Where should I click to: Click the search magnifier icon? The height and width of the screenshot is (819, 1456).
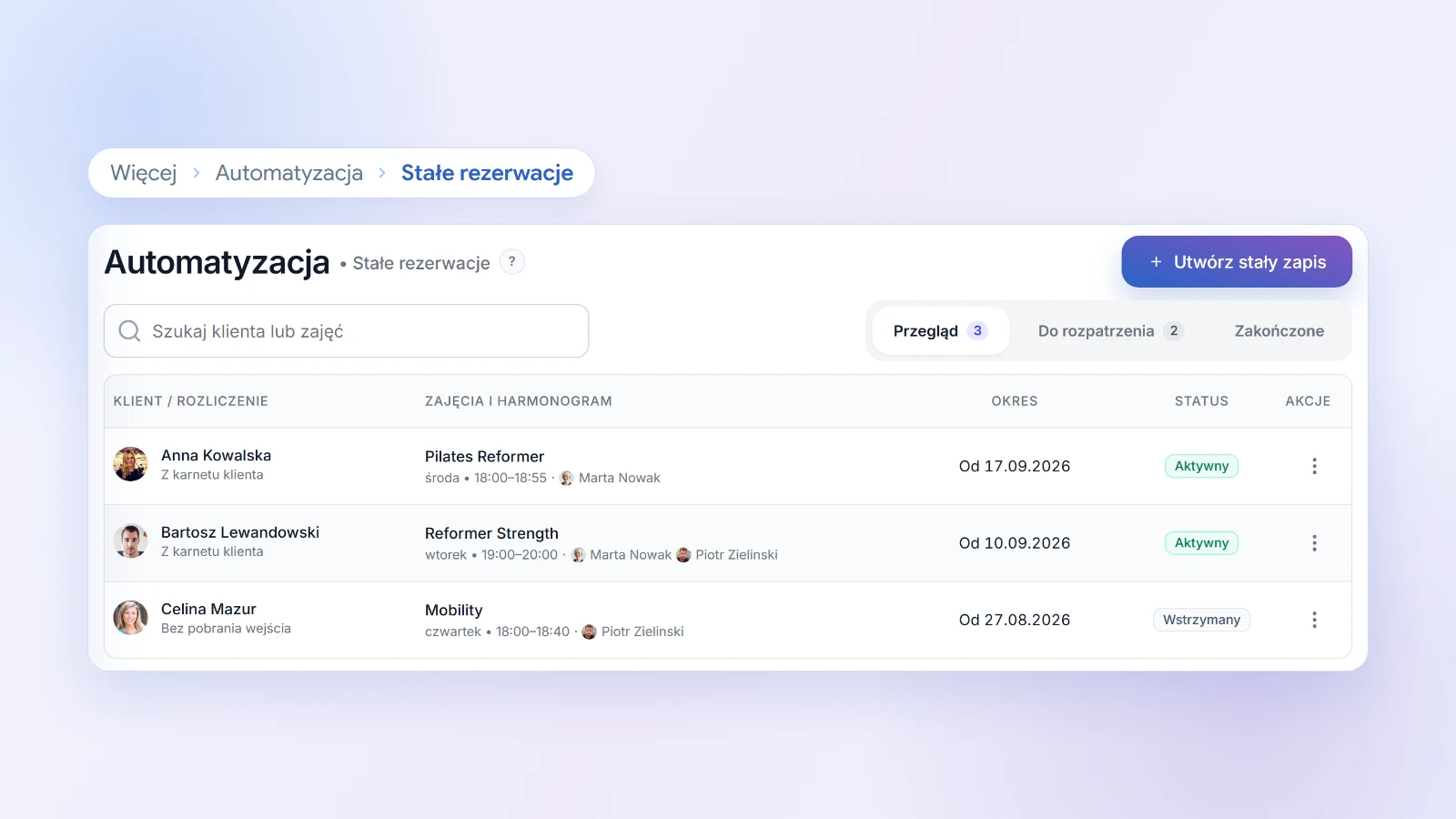coord(130,331)
